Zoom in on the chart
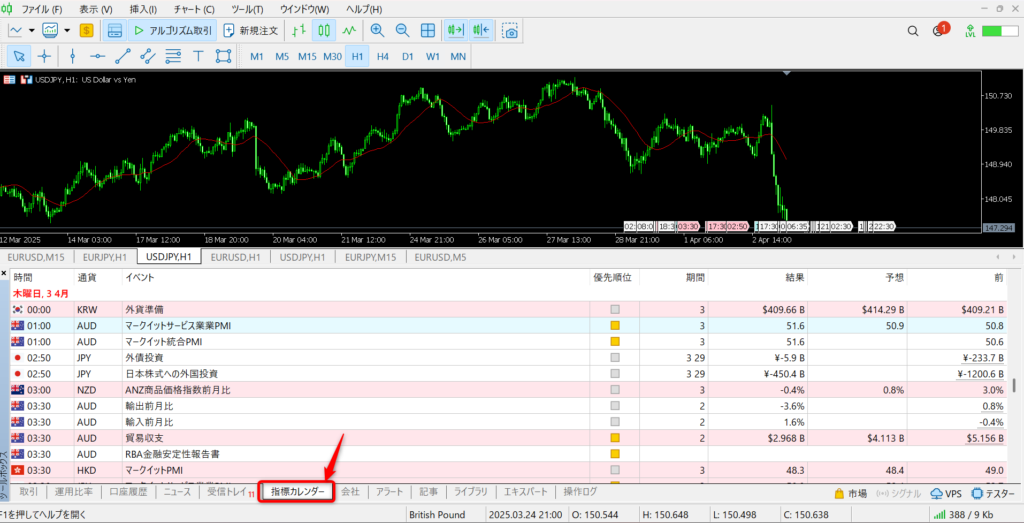 [377, 30]
